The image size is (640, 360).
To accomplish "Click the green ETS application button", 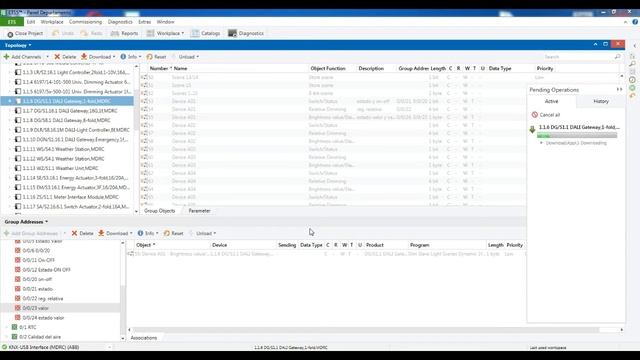I will click(12, 22).
